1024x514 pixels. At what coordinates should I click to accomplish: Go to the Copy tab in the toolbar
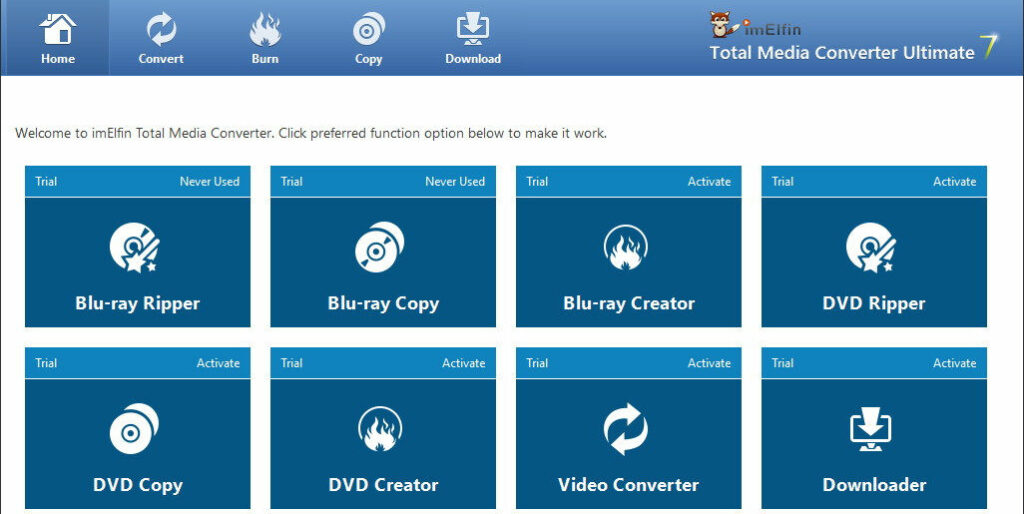pyautogui.click(x=368, y=38)
